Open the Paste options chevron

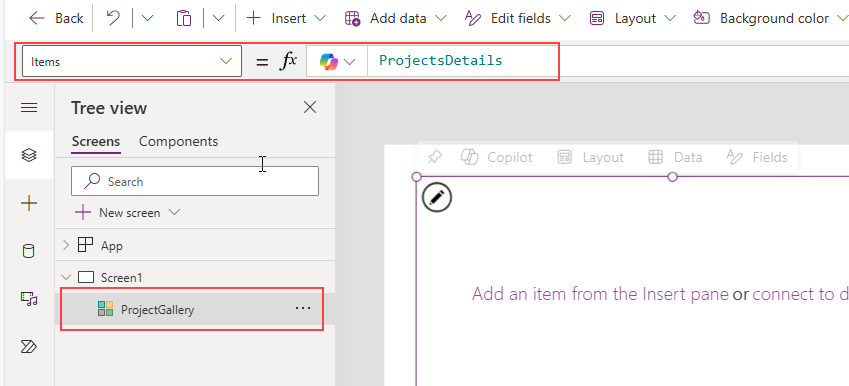[218, 18]
